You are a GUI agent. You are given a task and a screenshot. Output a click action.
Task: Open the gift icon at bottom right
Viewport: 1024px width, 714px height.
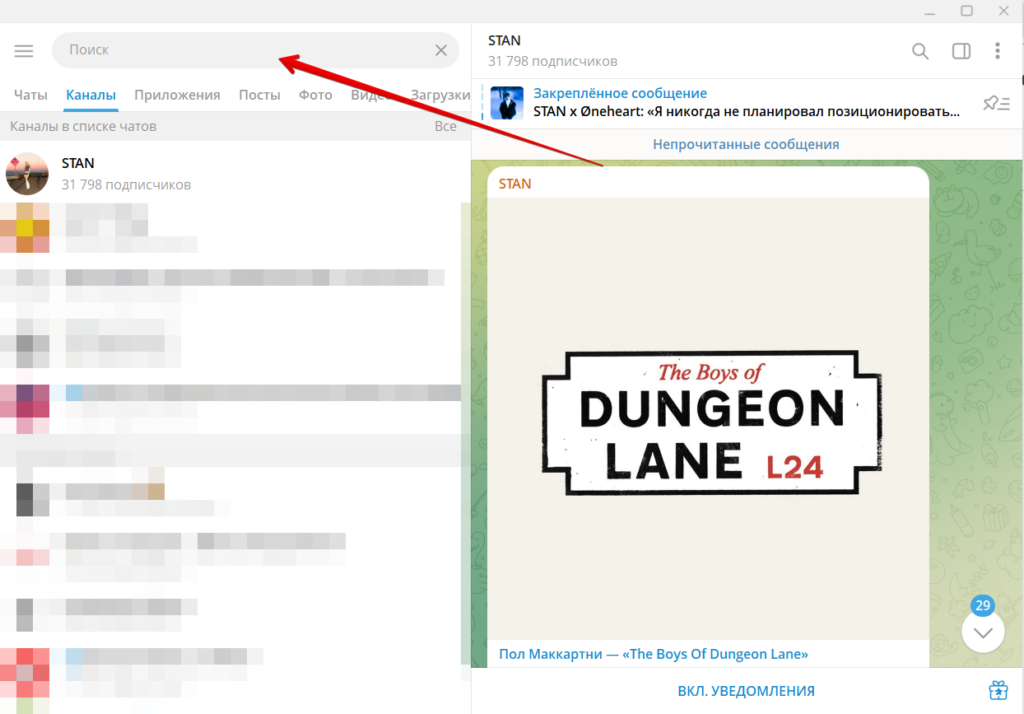pyautogui.click(x=998, y=690)
